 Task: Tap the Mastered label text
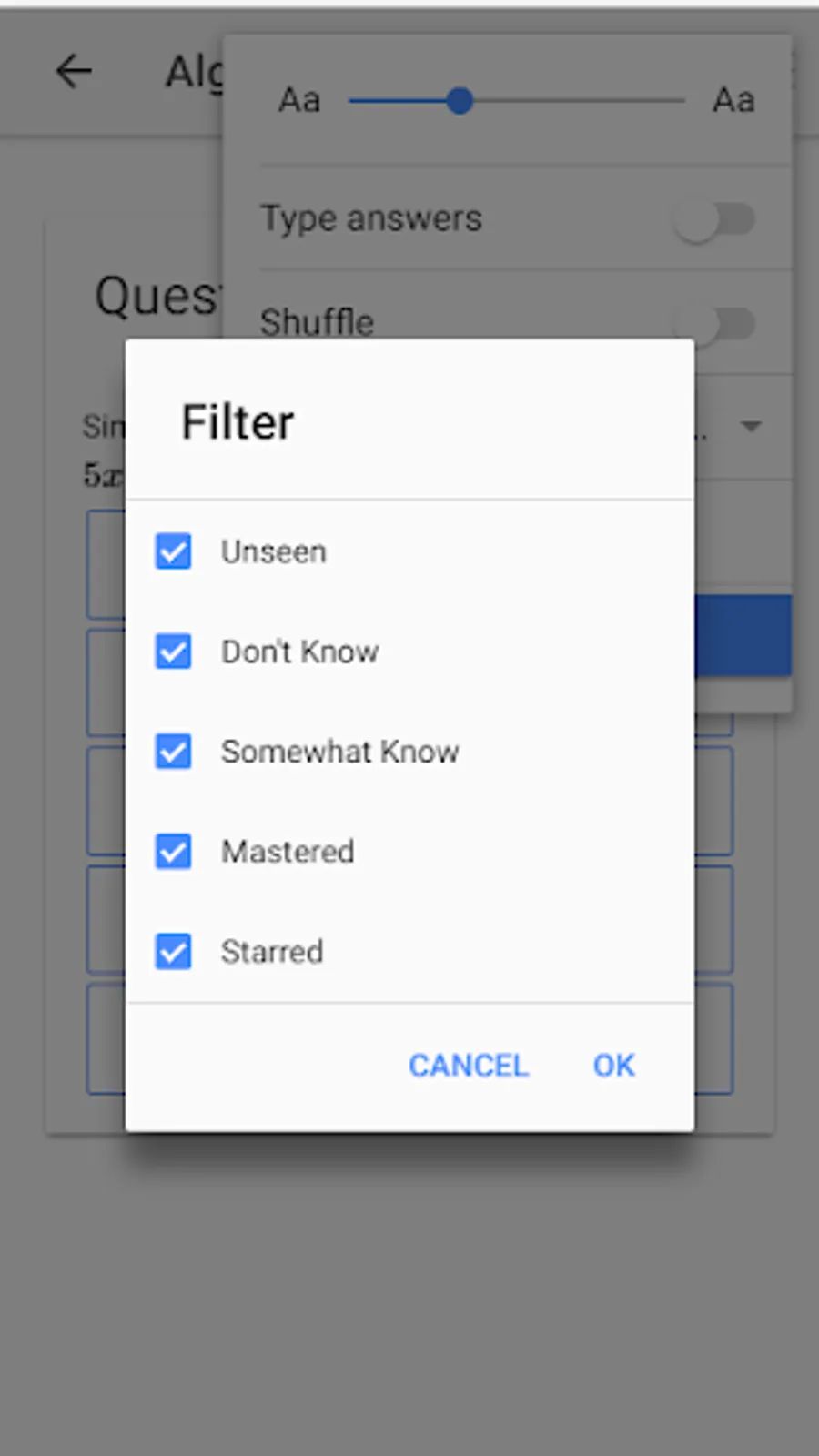pyautogui.click(x=288, y=852)
